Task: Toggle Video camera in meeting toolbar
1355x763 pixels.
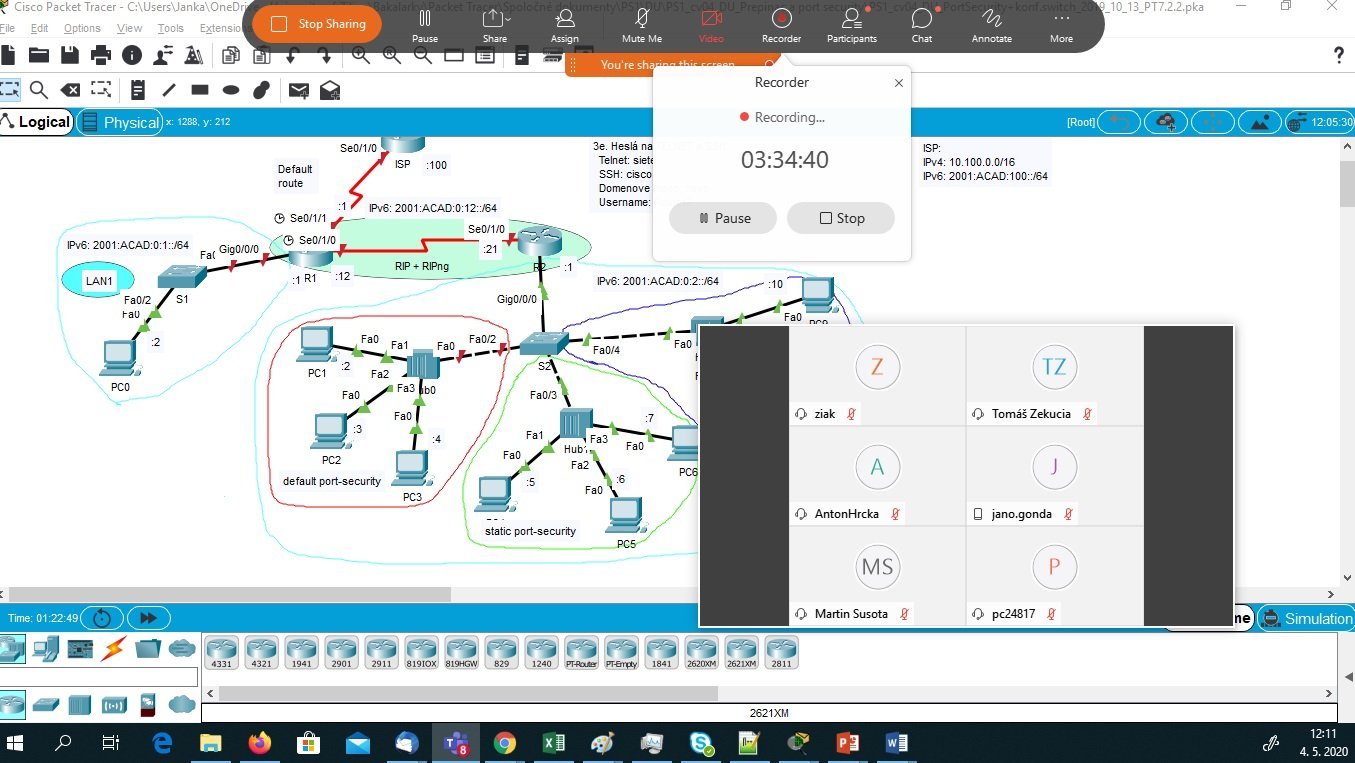Action: (x=711, y=26)
